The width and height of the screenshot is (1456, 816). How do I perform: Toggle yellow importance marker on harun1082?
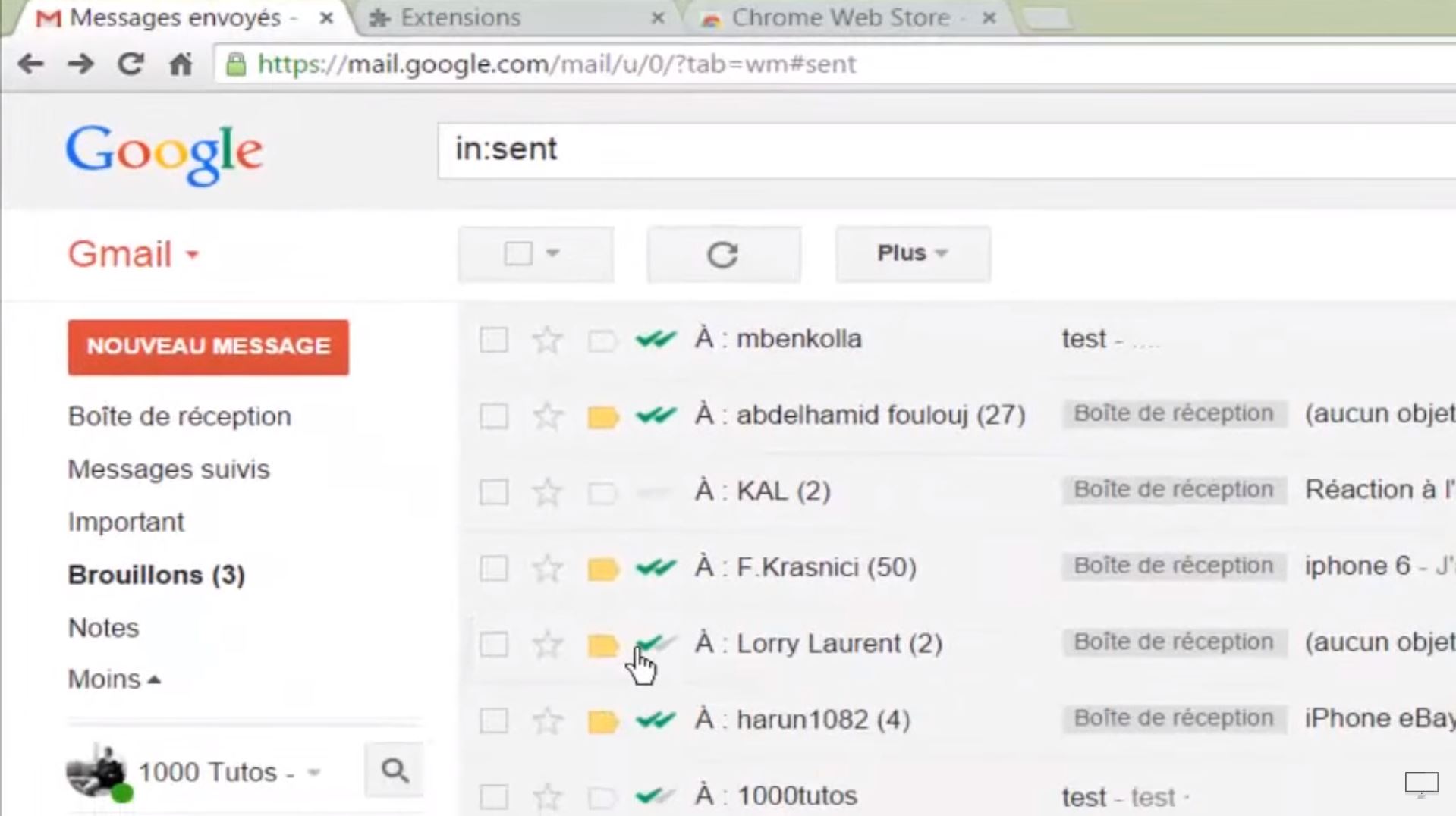(x=602, y=721)
